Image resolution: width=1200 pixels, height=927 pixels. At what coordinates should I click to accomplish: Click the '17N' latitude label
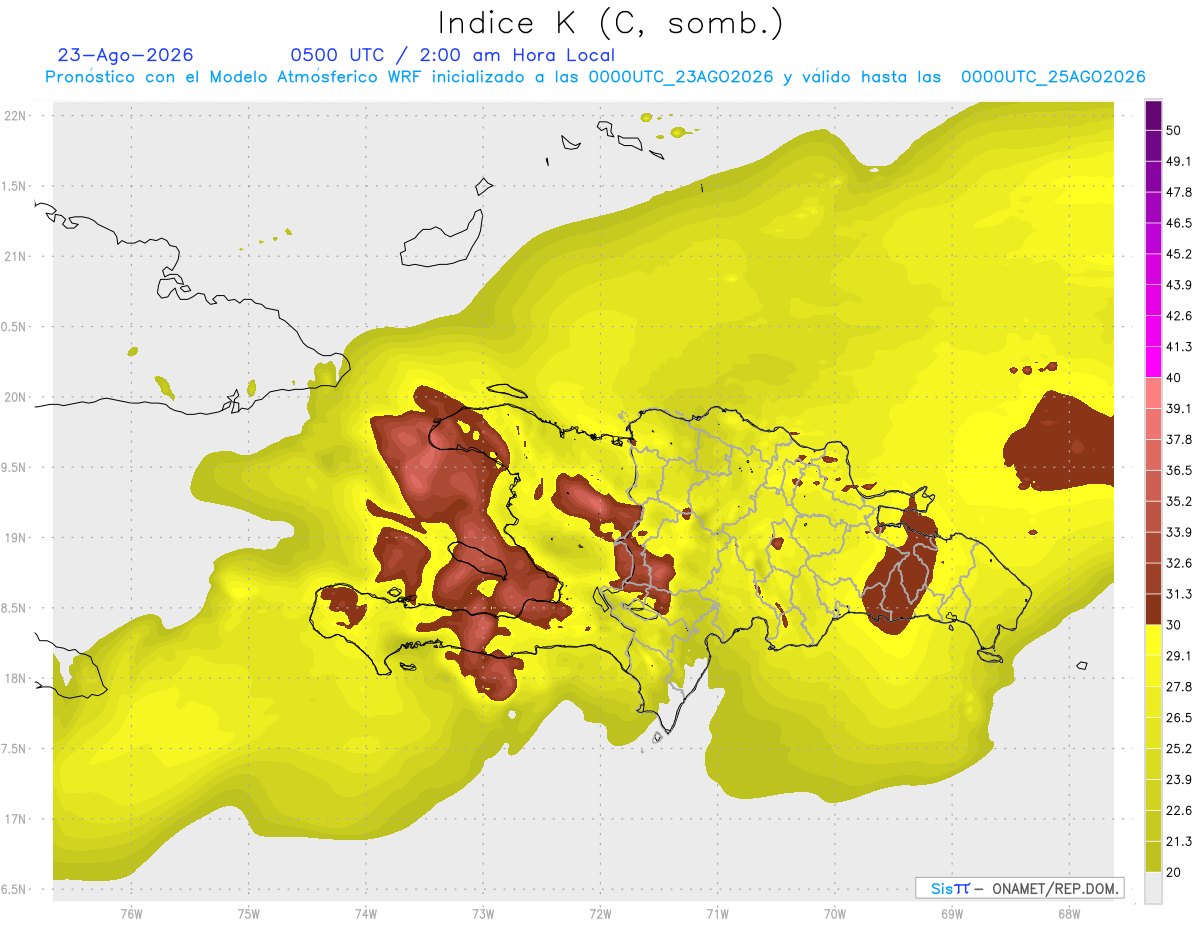click(15, 820)
